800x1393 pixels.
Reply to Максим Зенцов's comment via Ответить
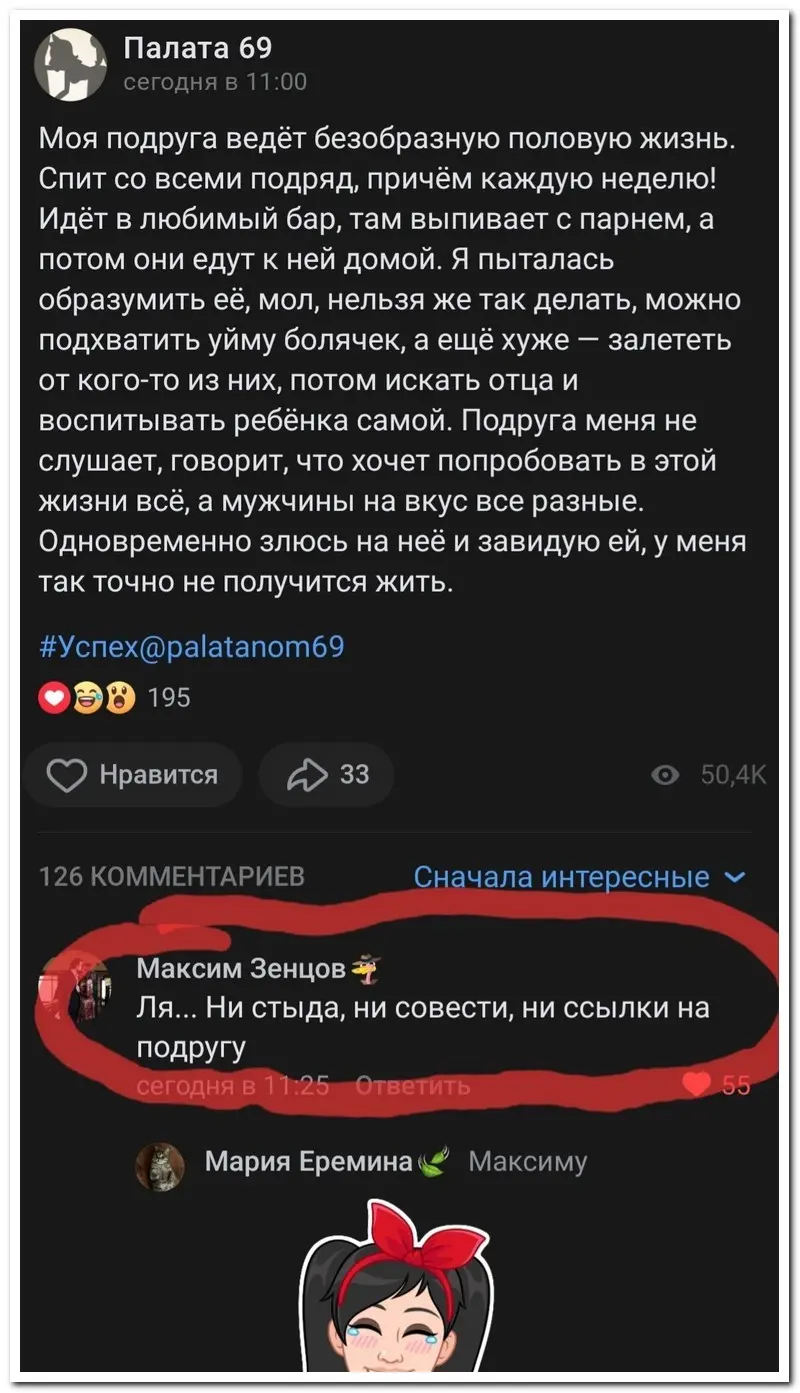pyautogui.click(x=413, y=1085)
